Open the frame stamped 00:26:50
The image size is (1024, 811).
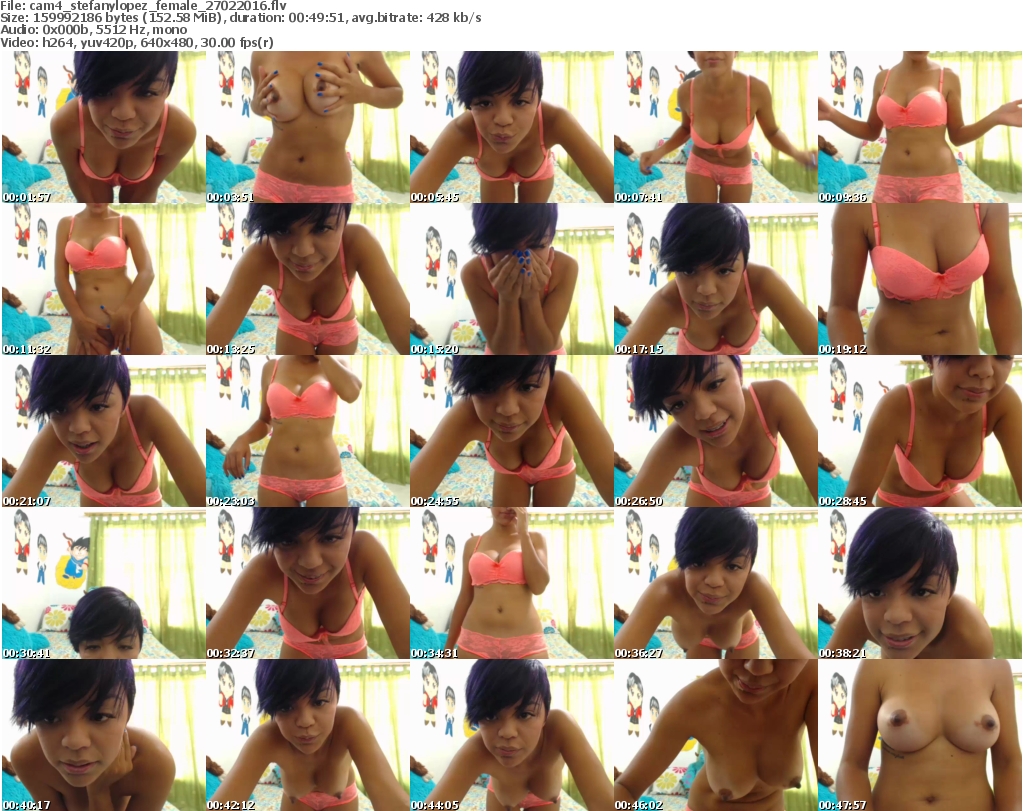point(715,431)
